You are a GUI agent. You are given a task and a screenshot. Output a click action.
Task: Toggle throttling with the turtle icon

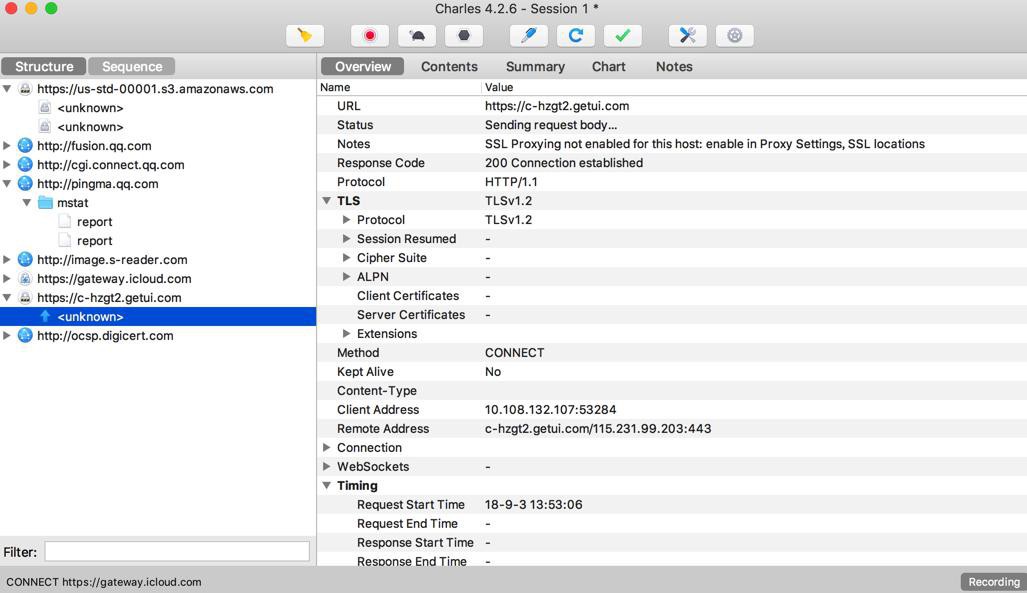pyautogui.click(x=417, y=35)
